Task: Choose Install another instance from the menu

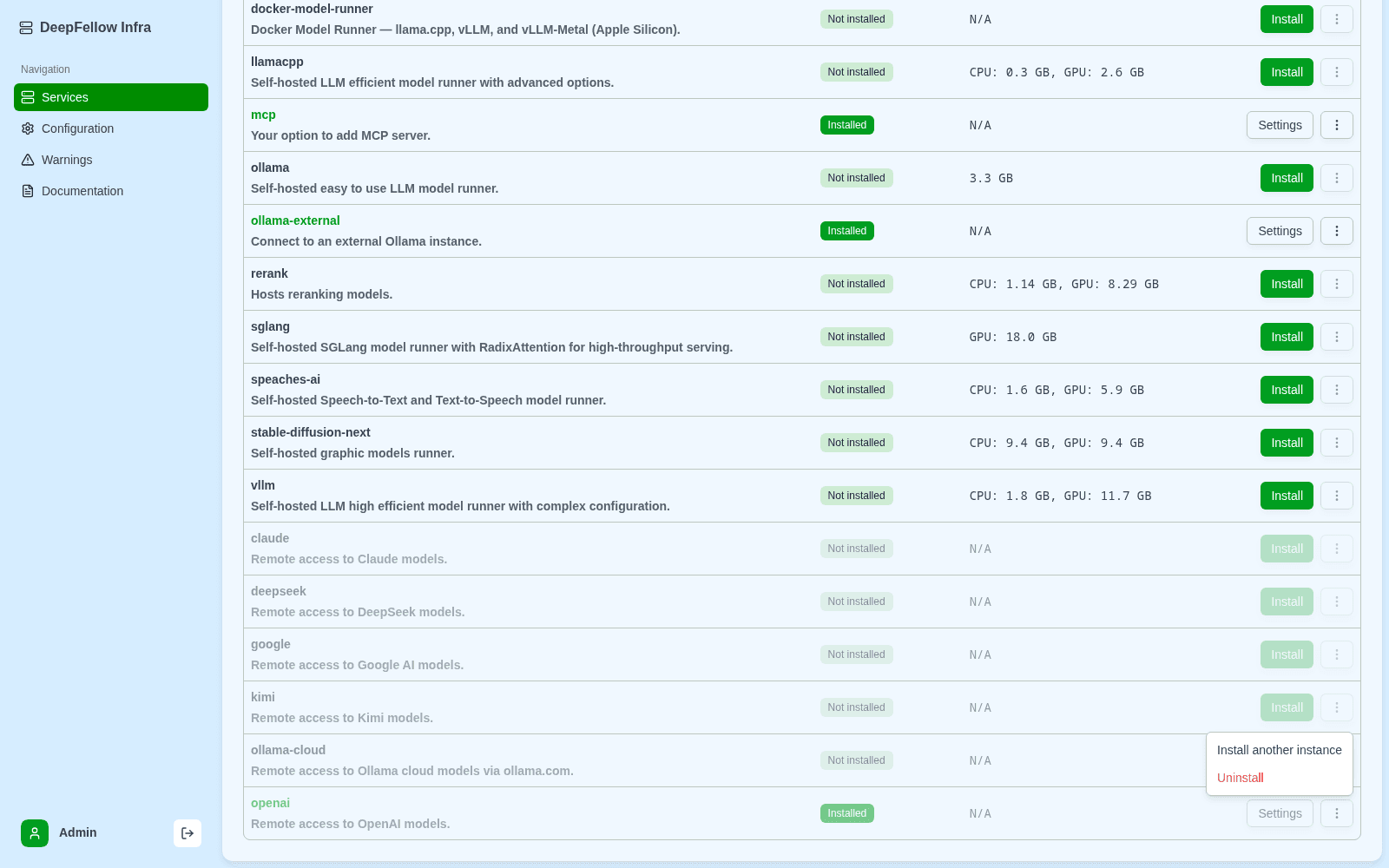Action: pos(1280,750)
